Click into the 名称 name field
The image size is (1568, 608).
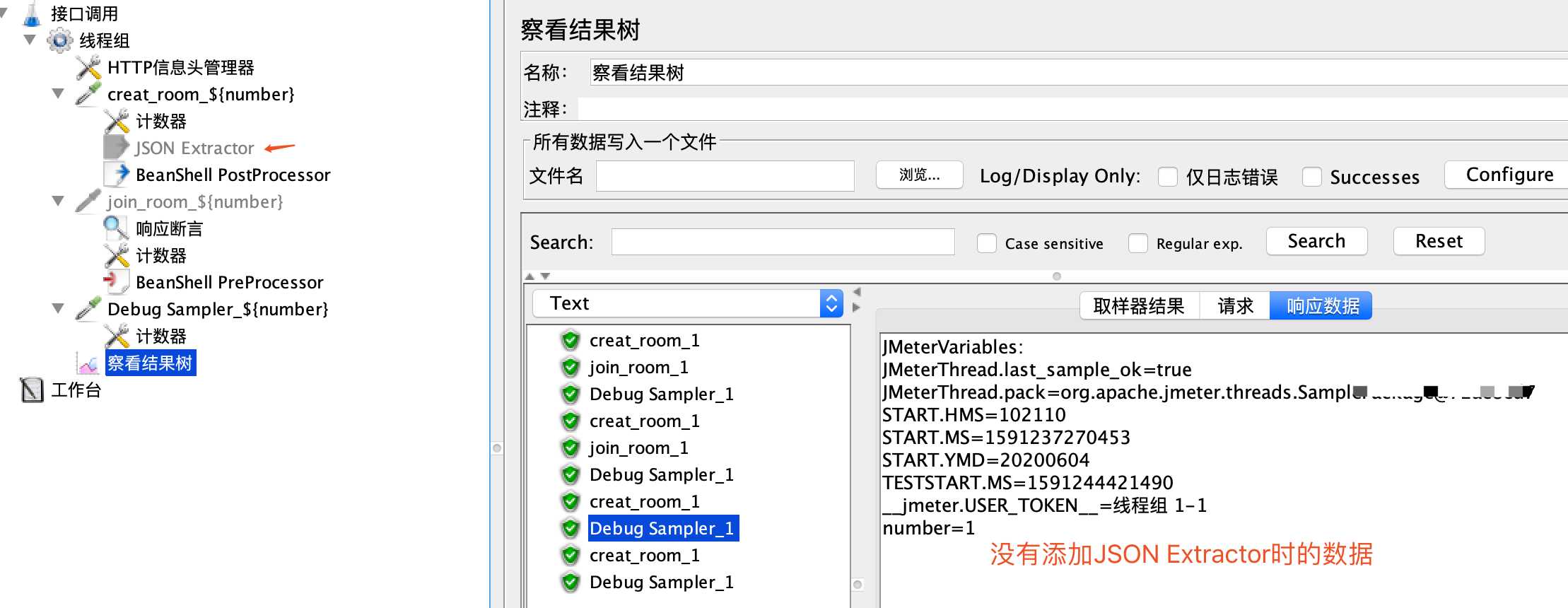coord(1079,72)
